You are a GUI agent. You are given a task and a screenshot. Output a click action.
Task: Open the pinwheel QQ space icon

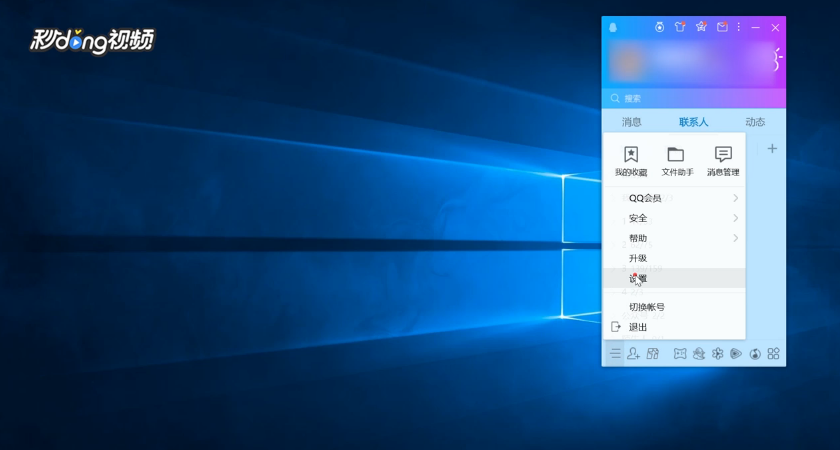[717, 354]
